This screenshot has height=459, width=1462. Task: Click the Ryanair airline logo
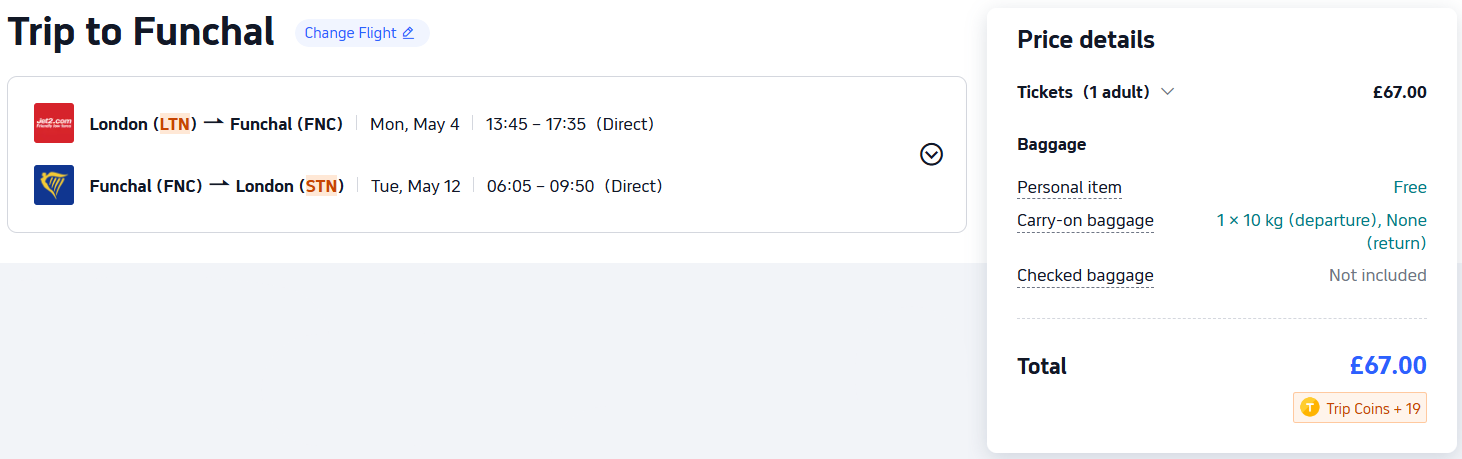pos(54,185)
